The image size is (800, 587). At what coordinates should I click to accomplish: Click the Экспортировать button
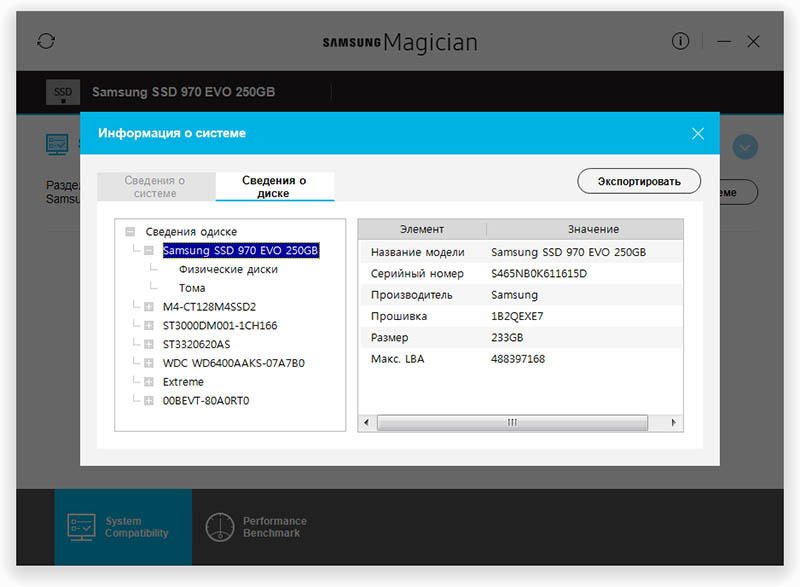(639, 181)
